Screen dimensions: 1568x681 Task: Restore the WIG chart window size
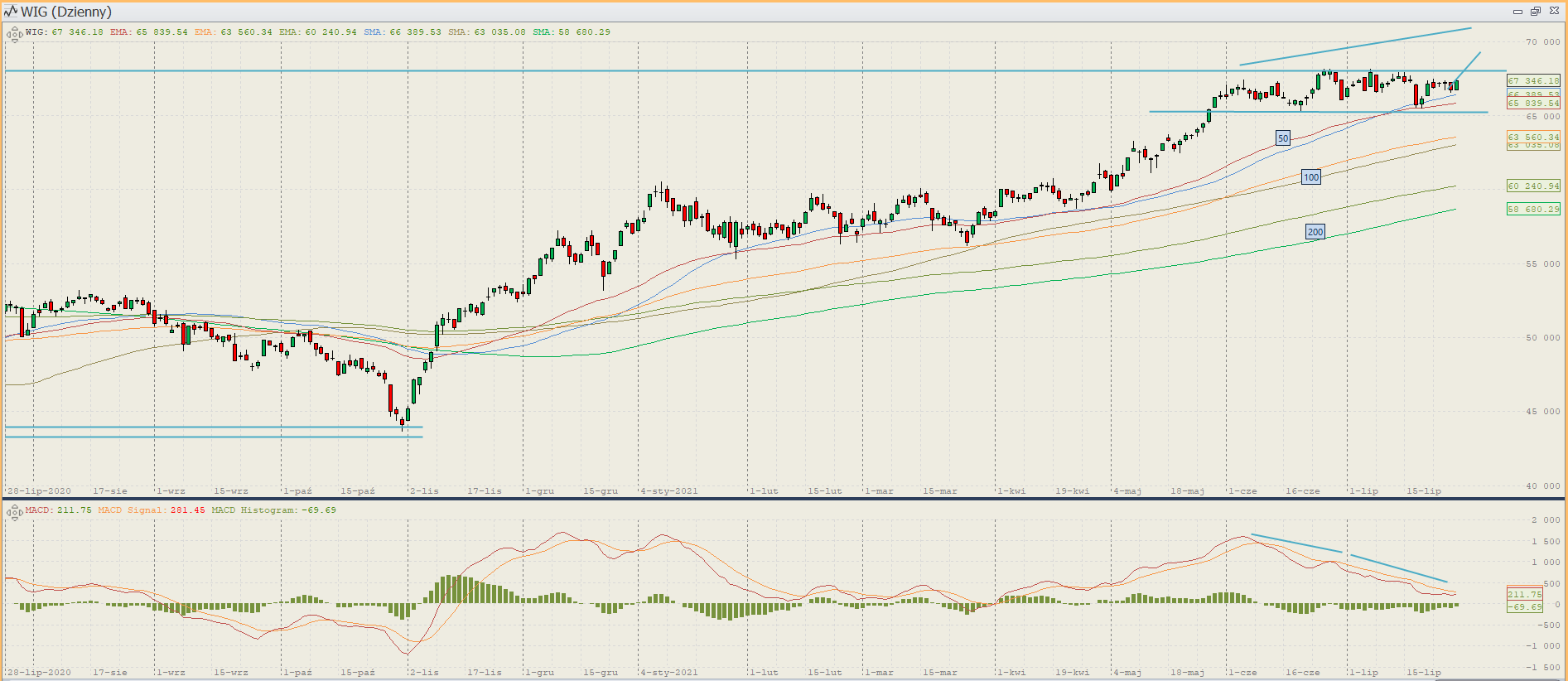coord(1535,12)
